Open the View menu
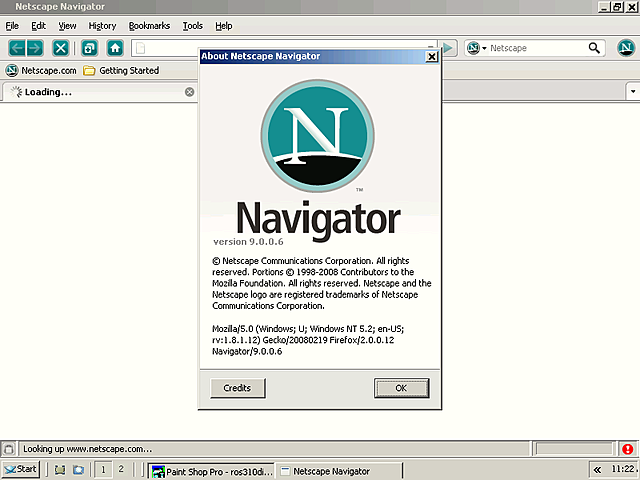Image resolution: width=640 pixels, height=480 pixels. pos(67,26)
